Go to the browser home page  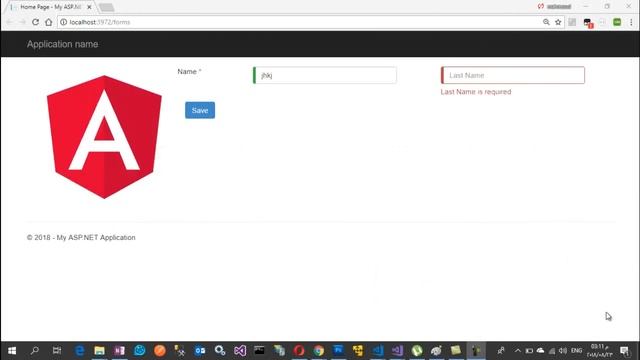(x=49, y=22)
